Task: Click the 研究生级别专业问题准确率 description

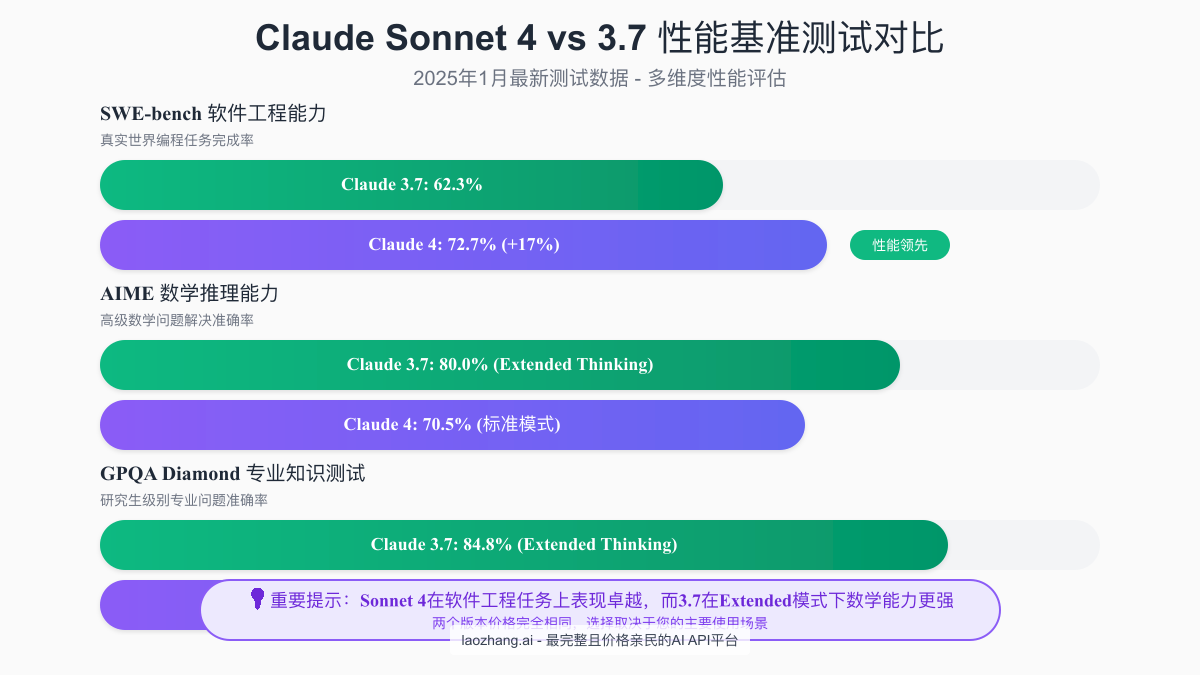Action: 184,500
